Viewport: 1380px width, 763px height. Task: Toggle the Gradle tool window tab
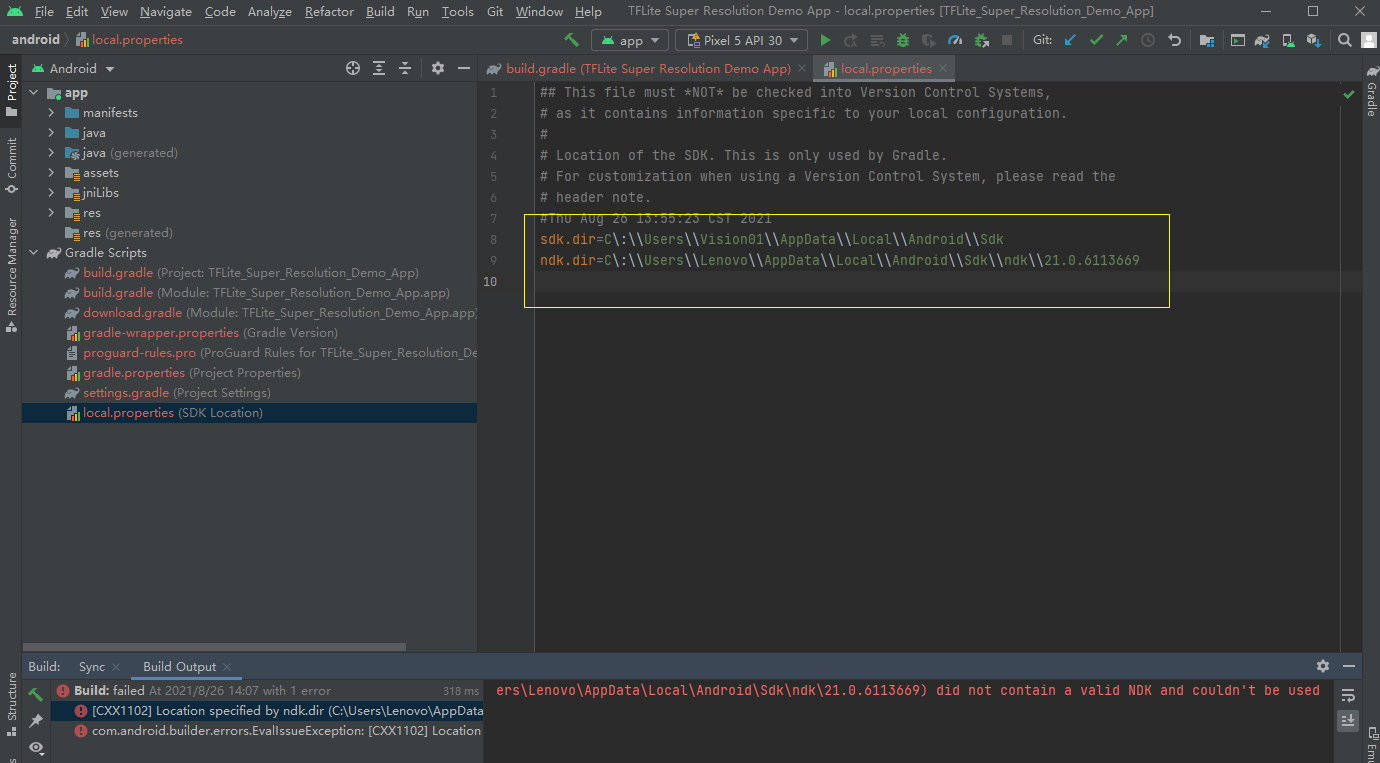click(x=1371, y=91)
